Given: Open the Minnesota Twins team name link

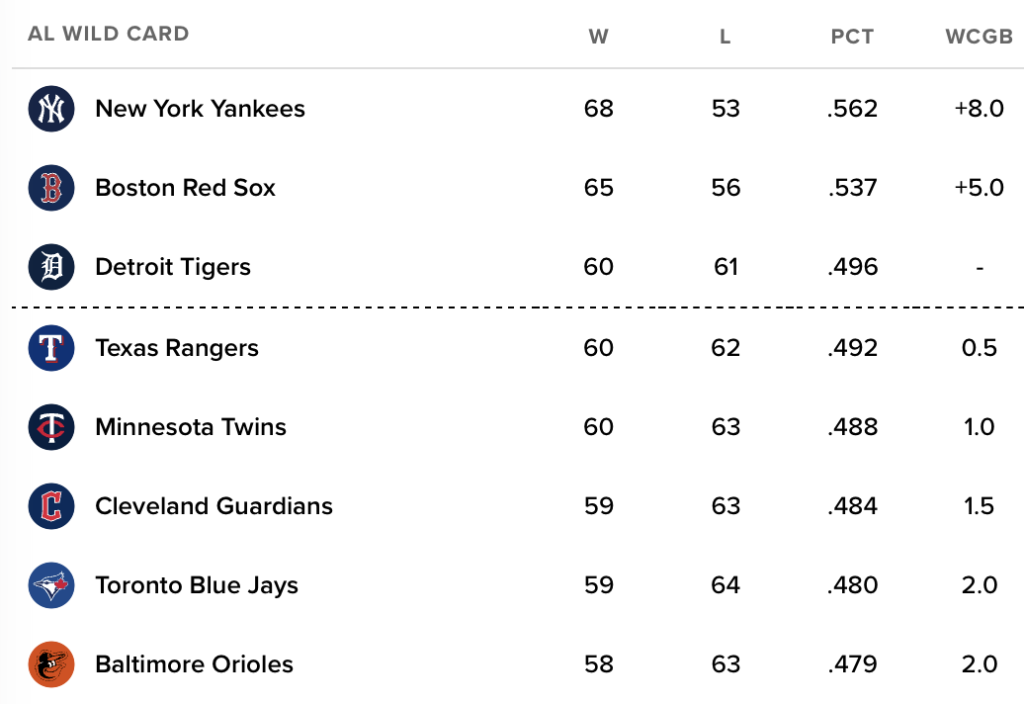Looking at the screenshot, I should (191, 426).
